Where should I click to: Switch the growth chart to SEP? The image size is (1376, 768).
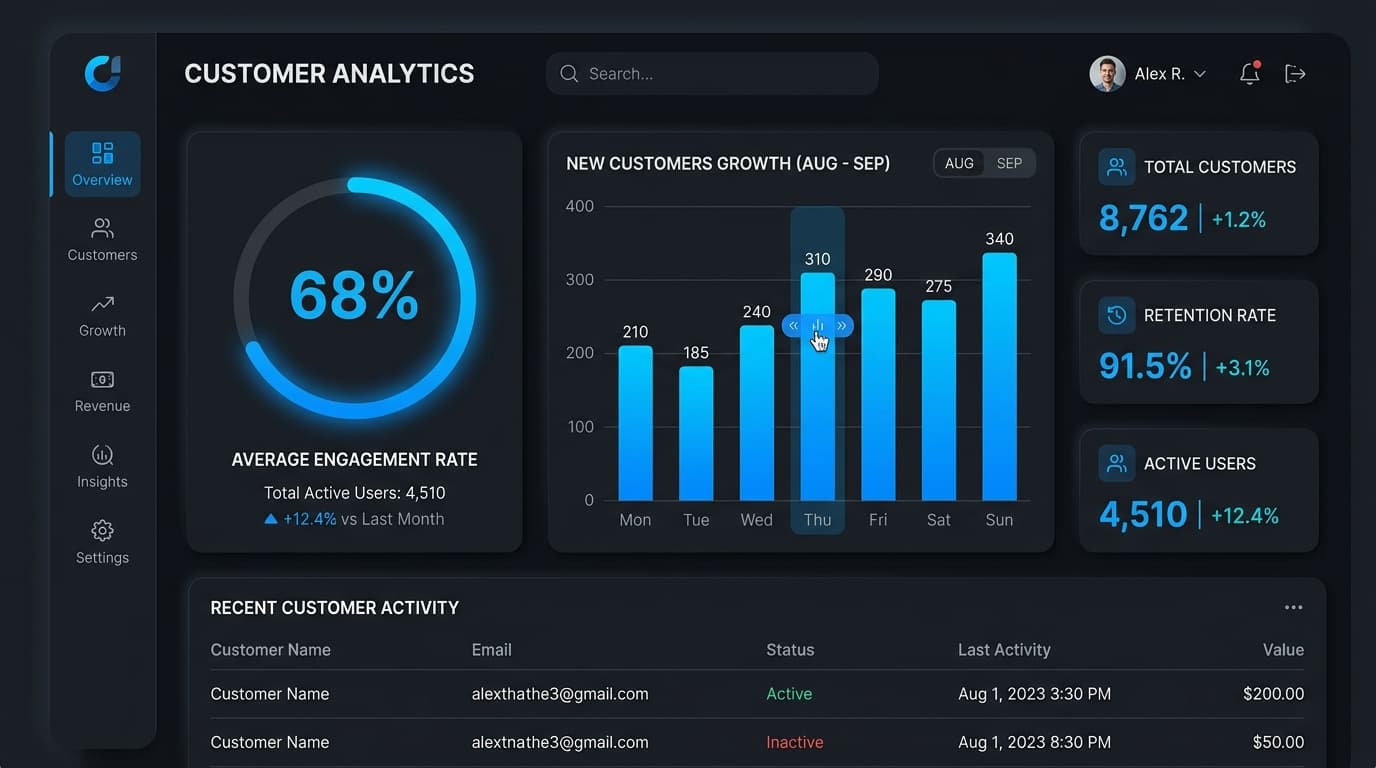(x=1009, y=163)
